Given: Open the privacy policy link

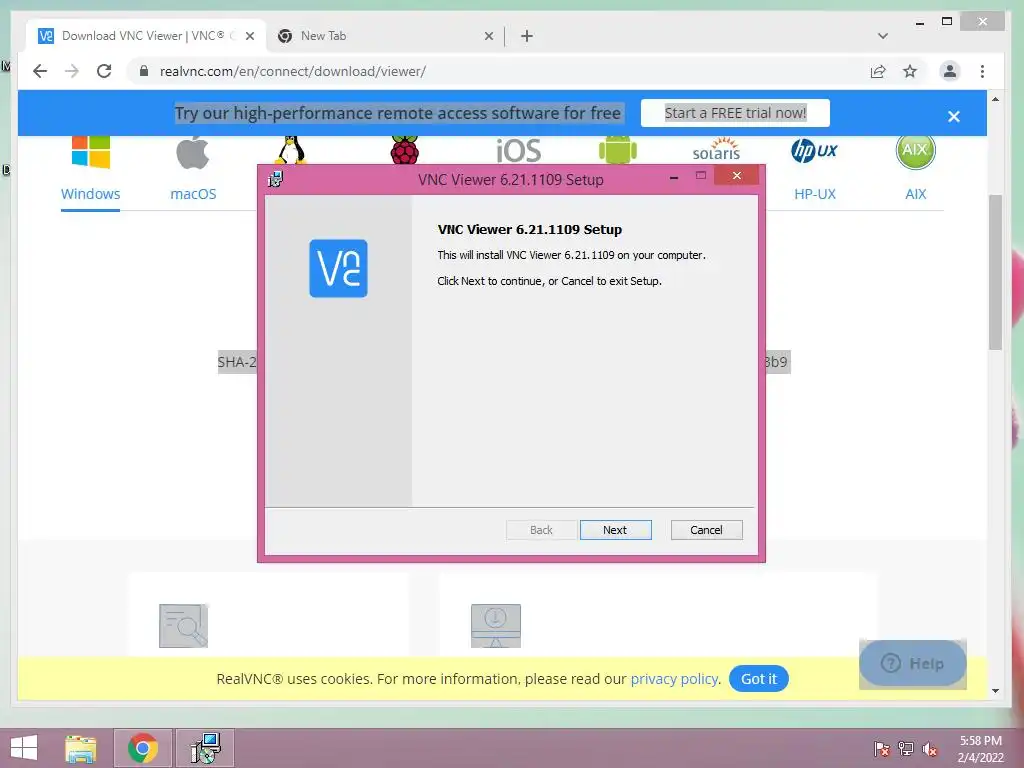Looking at the screenshot, I should point(674,679).
